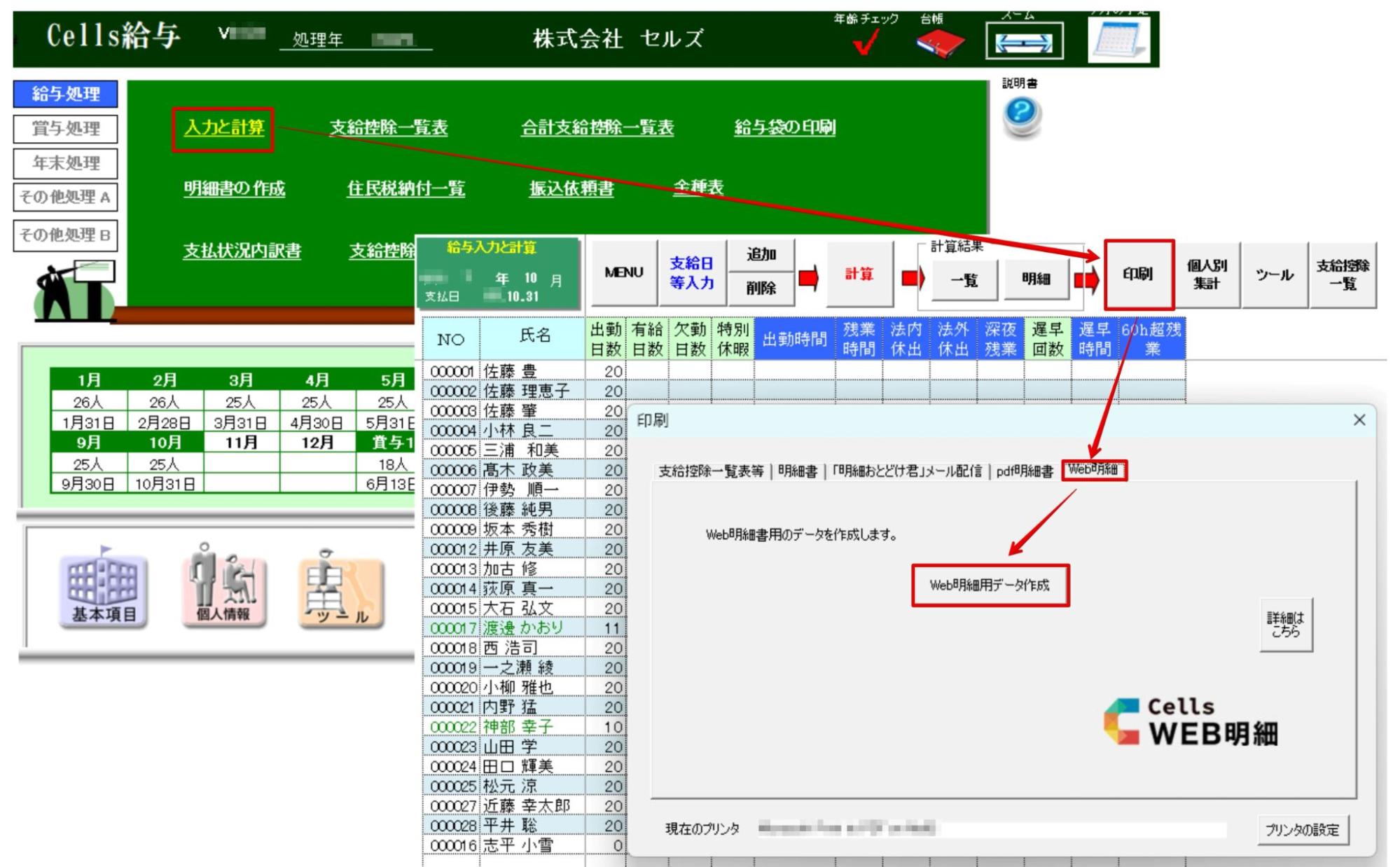Switch to Web明細 tab
1400x867 pixels.
pos(1093,470)
